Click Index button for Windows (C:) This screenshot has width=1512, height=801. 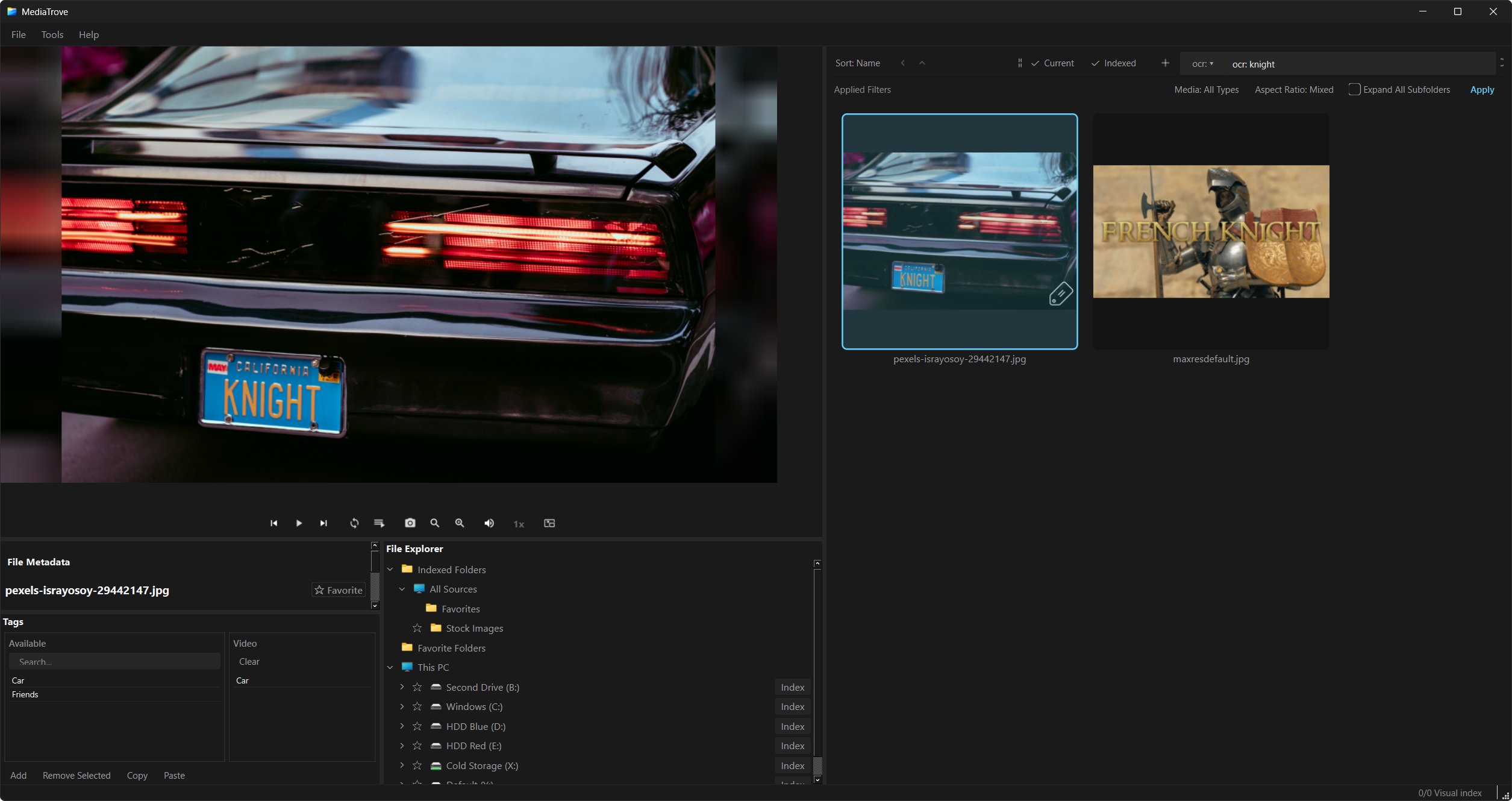tap(792, 706)
